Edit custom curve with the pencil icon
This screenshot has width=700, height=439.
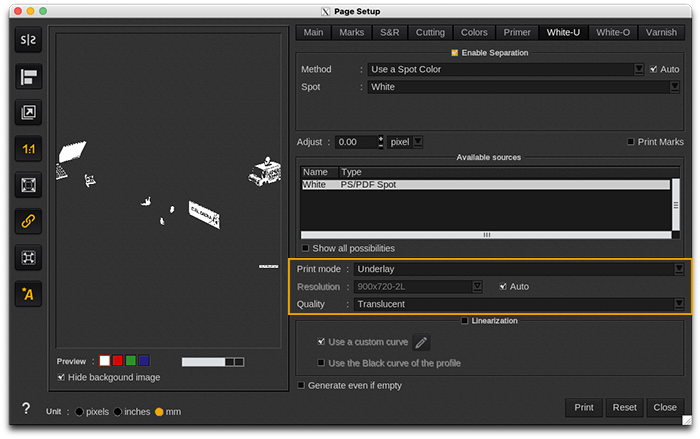coord(421,342)
